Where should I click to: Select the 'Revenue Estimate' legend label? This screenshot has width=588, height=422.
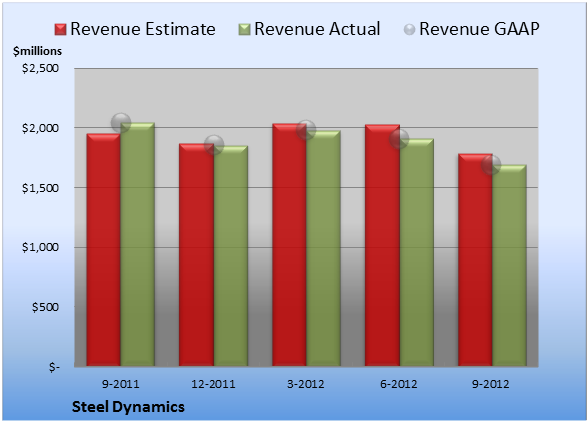(143, 29)
